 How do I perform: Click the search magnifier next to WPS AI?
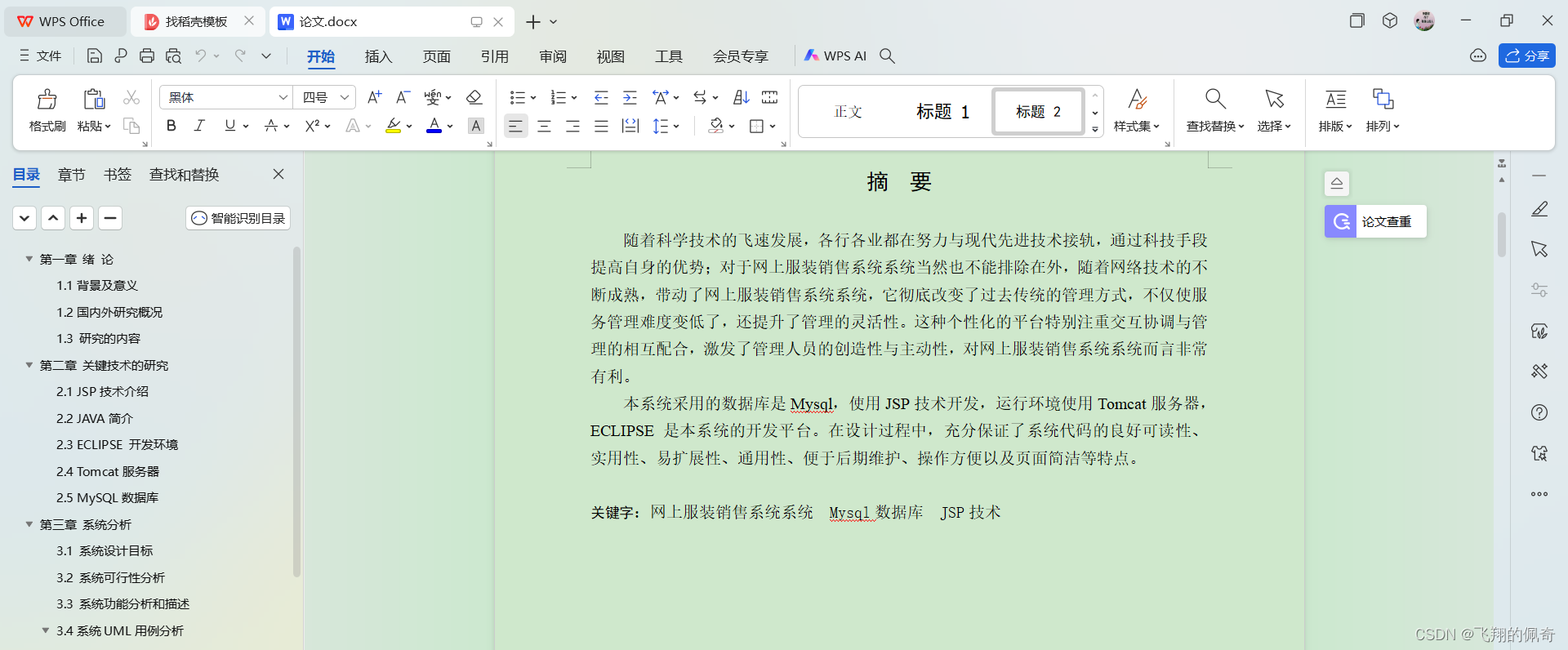(887, 56)
